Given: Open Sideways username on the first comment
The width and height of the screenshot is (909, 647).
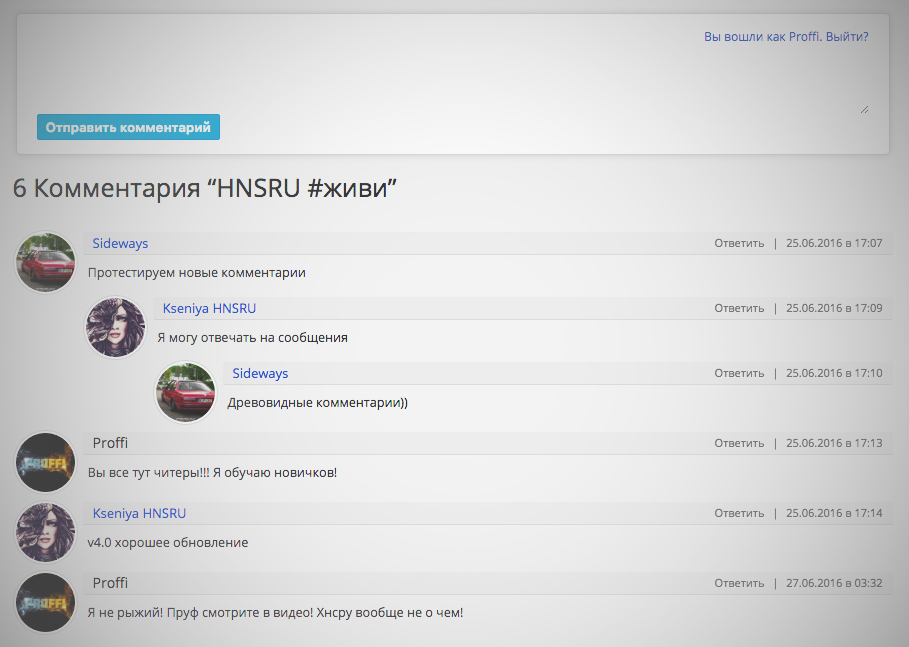Looking at the screenshot, I should click(x=120, y=243).
